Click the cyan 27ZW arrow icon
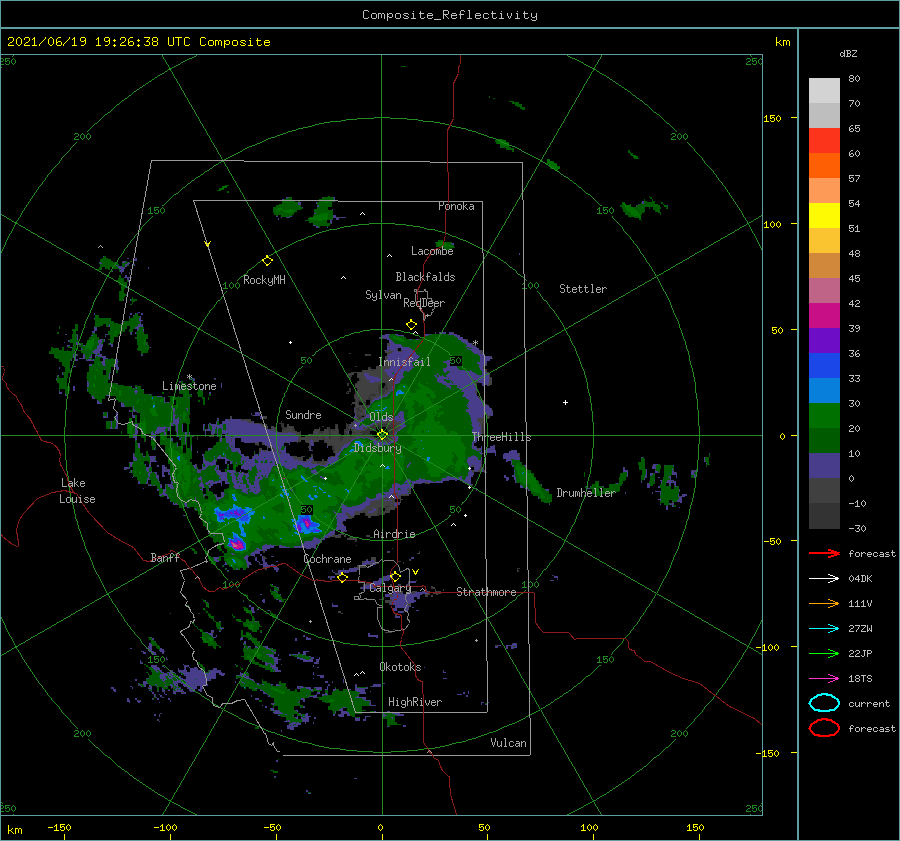The image size is (900, 841). click(824, 629)
